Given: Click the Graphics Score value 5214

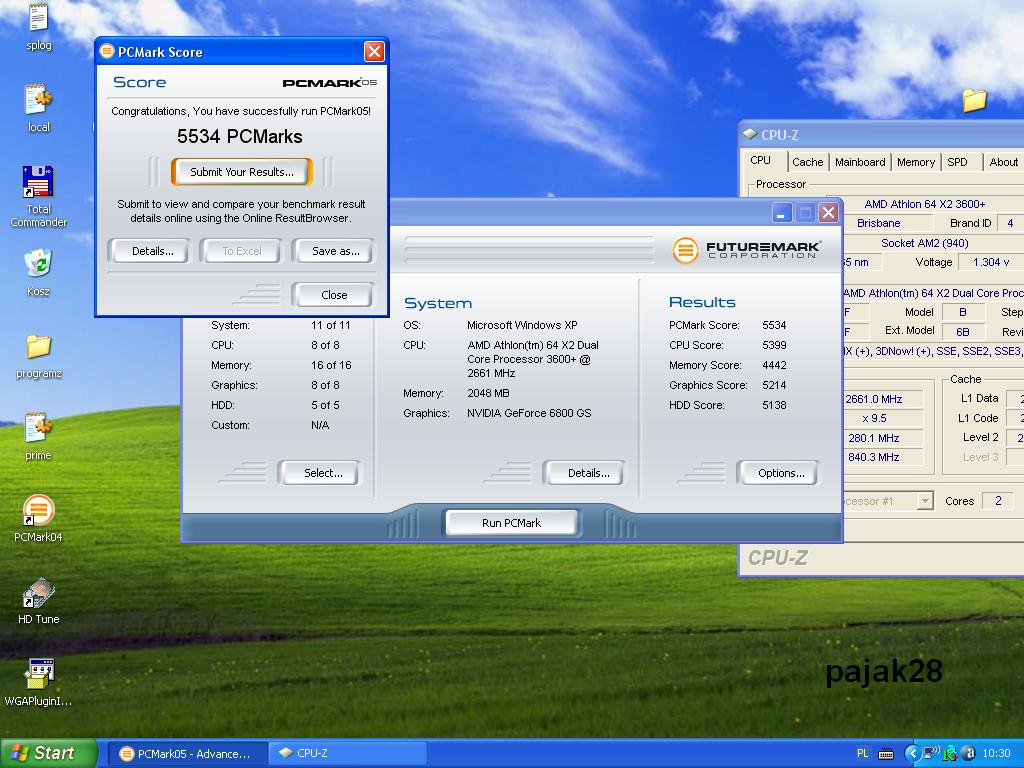Looking at the screenshot, I should [x=774, y=385].
